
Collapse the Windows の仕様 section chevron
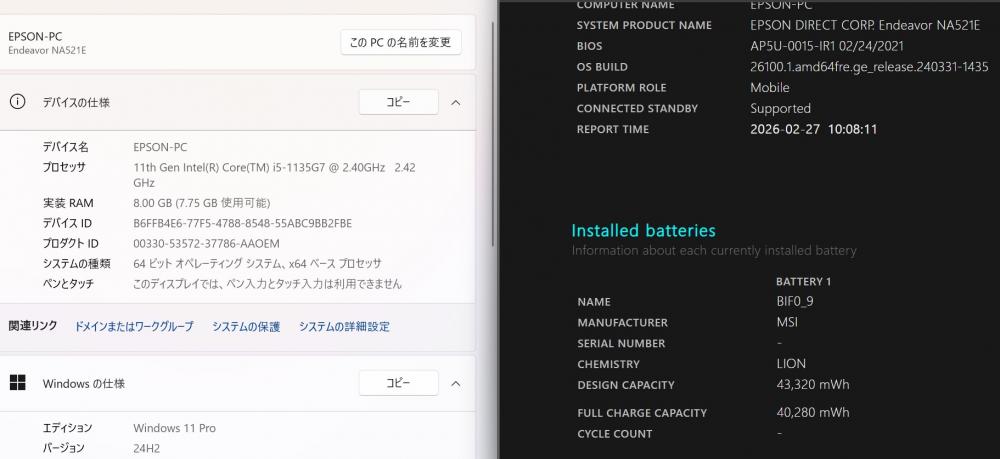[456, 383]
